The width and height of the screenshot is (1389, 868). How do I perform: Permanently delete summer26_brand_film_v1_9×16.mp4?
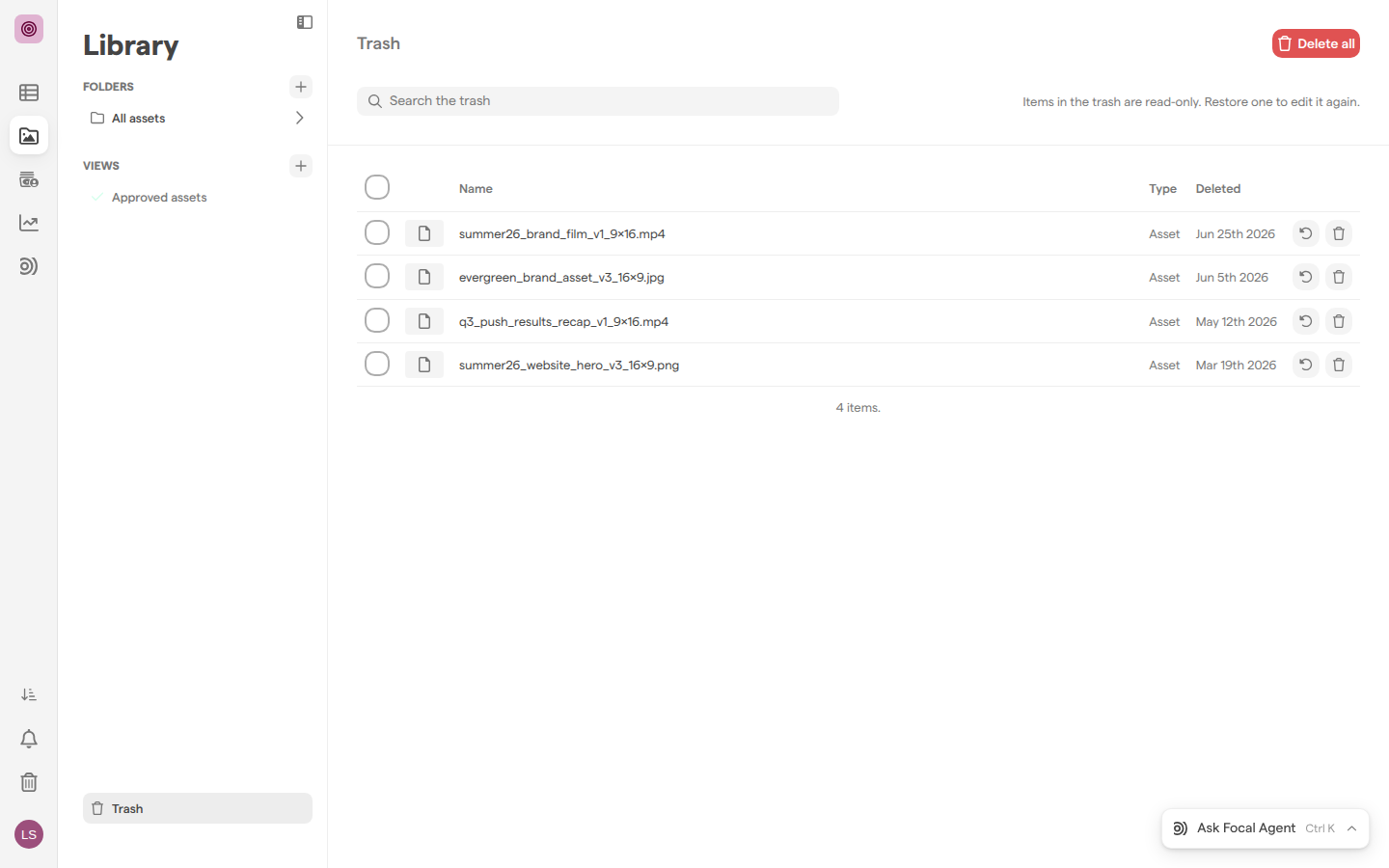coord(1339,233)
